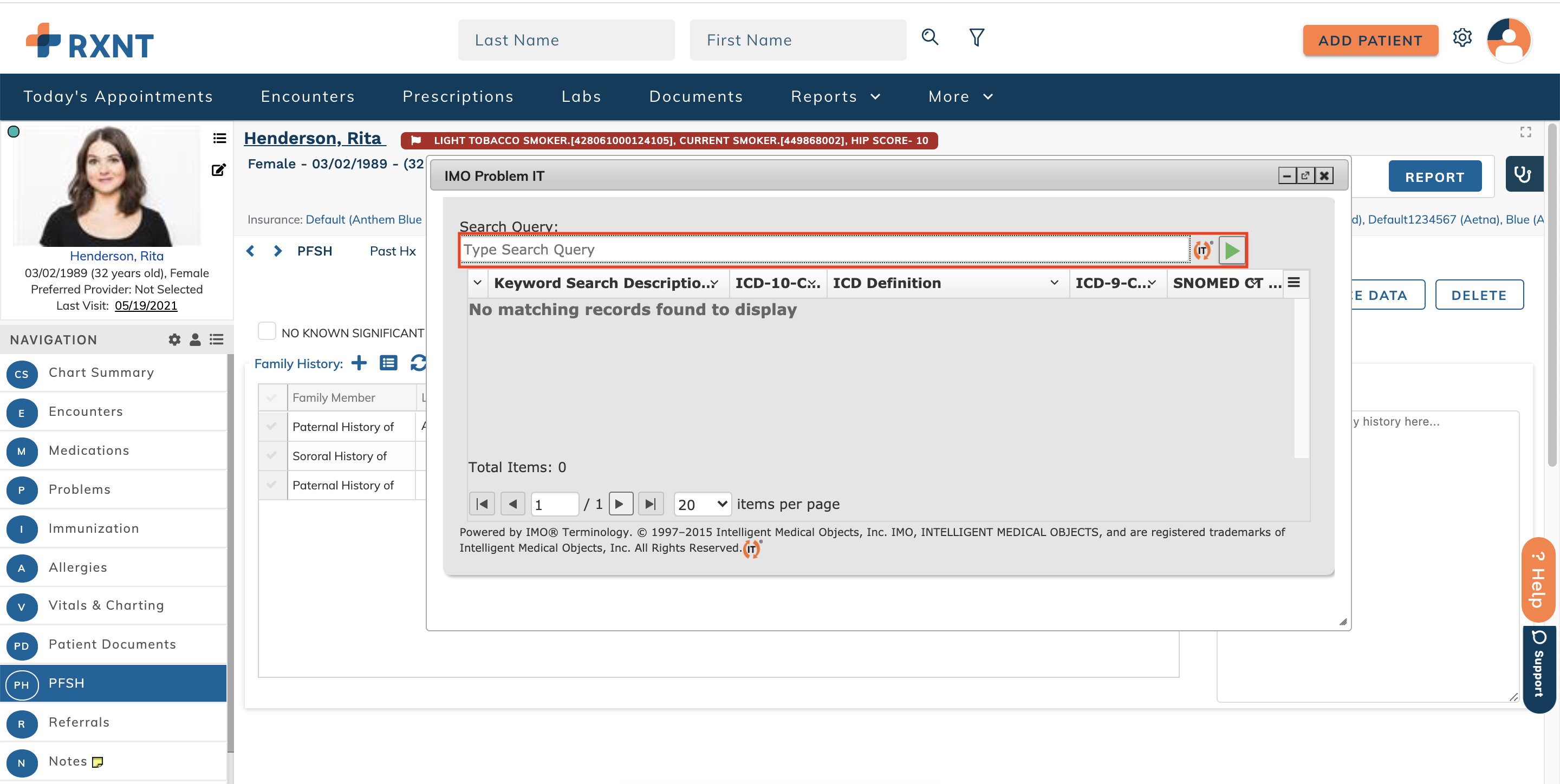Screen dimensions: 1560x784
Task: Uncheck the Sororal History of row
Action: pyautogui.click(x=272, y=456)
